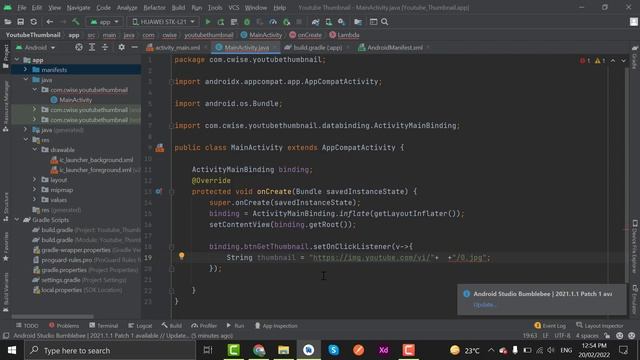Open the Problems tool window
Screen dimensions: 640x360
(64, 326)
